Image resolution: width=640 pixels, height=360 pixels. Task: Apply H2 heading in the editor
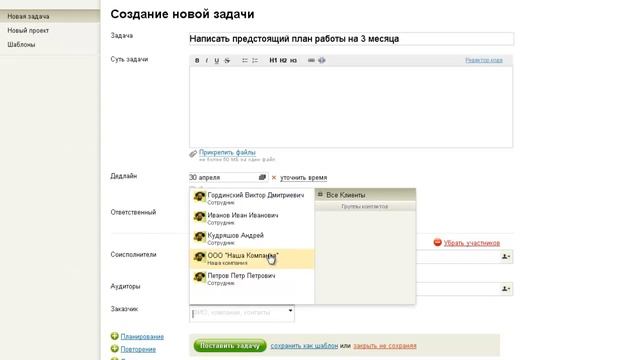[283, 60]
